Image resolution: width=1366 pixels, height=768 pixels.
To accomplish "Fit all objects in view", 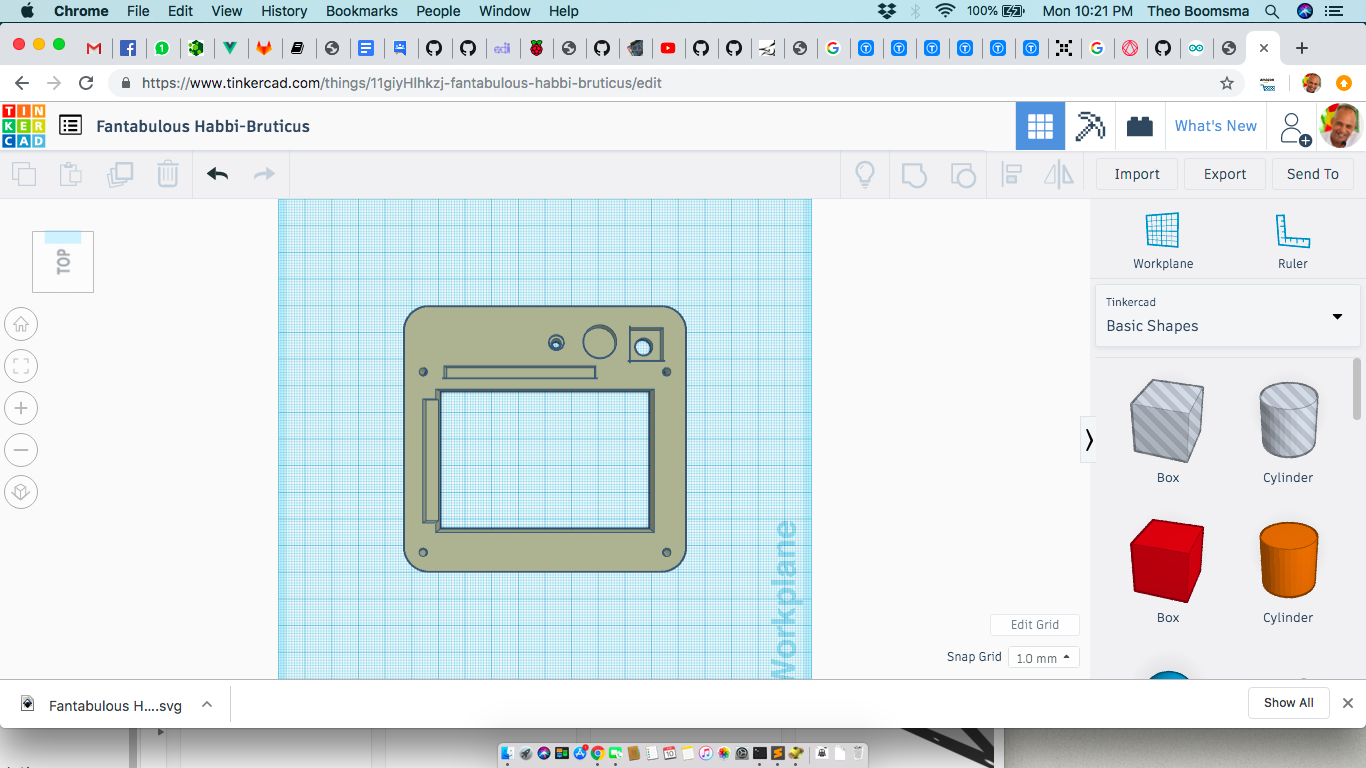I will (21, 366).
